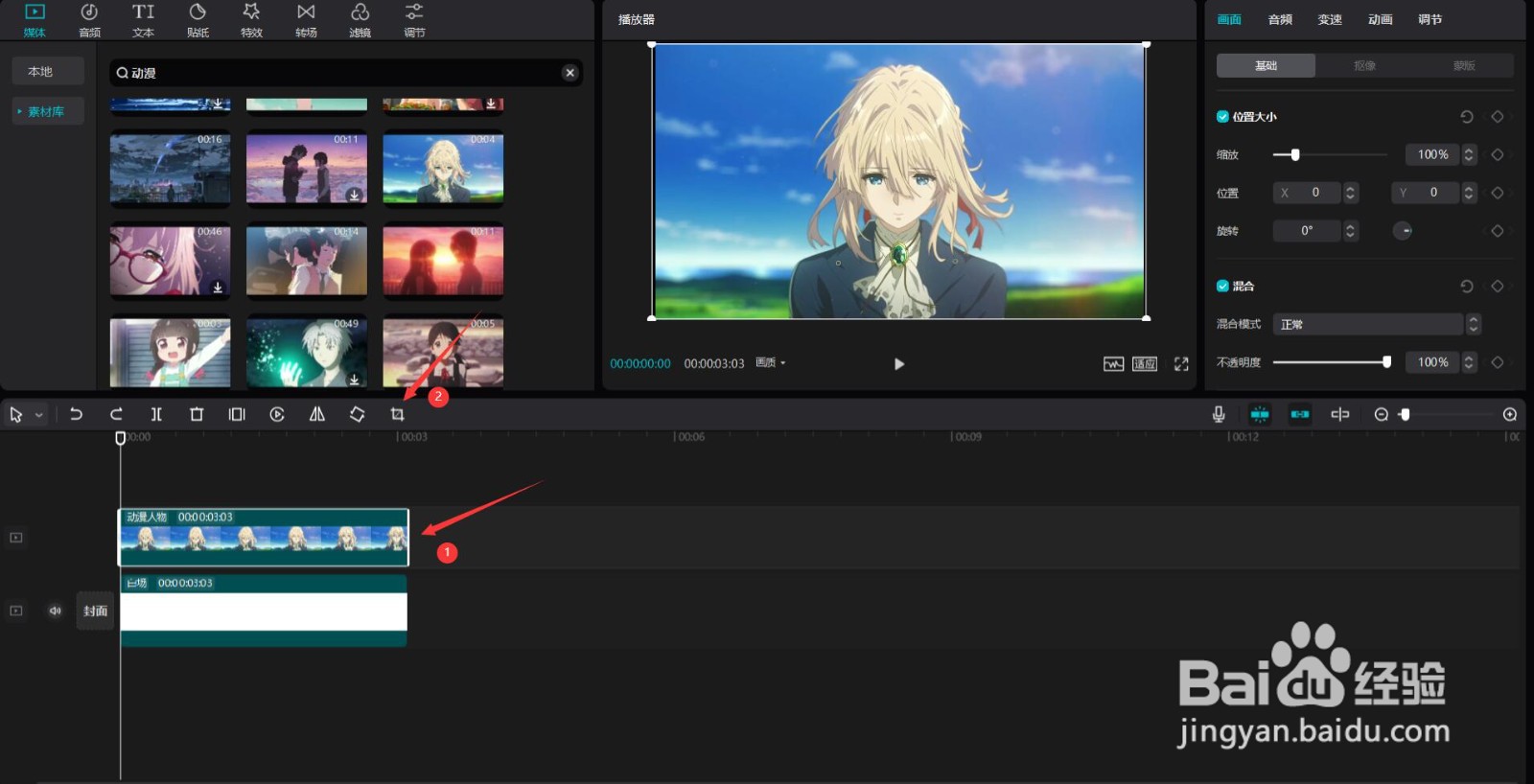Select the 抠像 sub-tab
The width and height of the screenshot is (1534, 784).
[x=1364, y=65]
